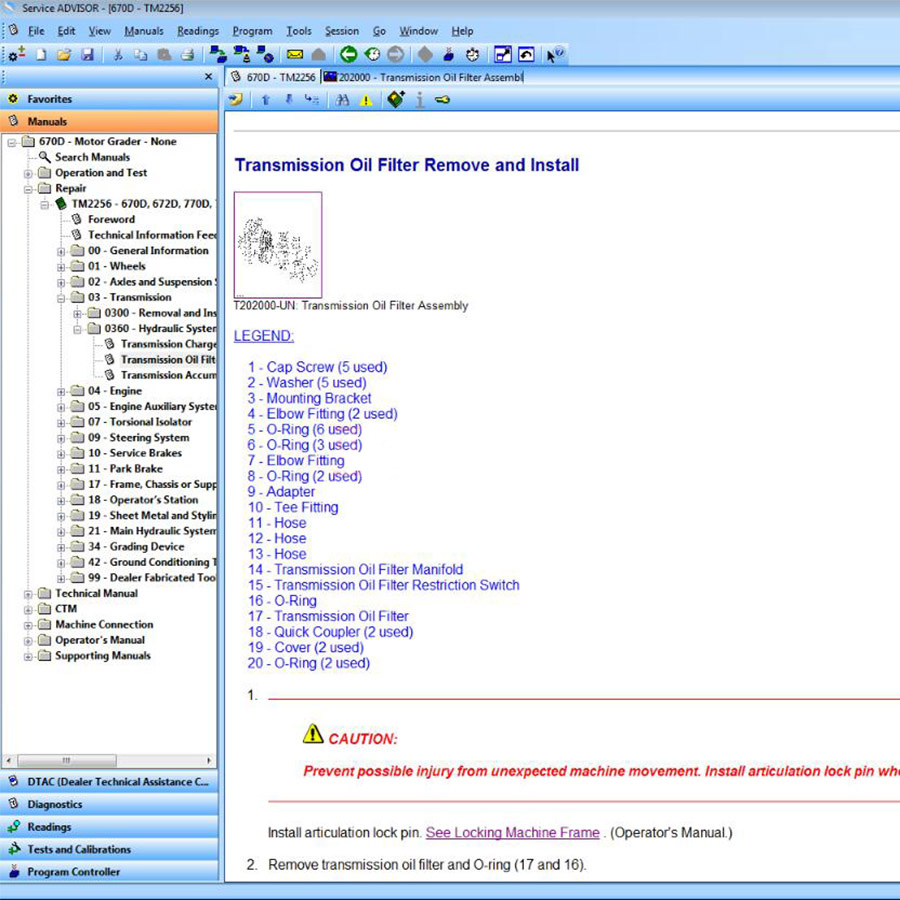Click the Transmission Oil Filter Assembly thumbnail
The height and width of the screenshot is (900, 900).
click(277, 243)
